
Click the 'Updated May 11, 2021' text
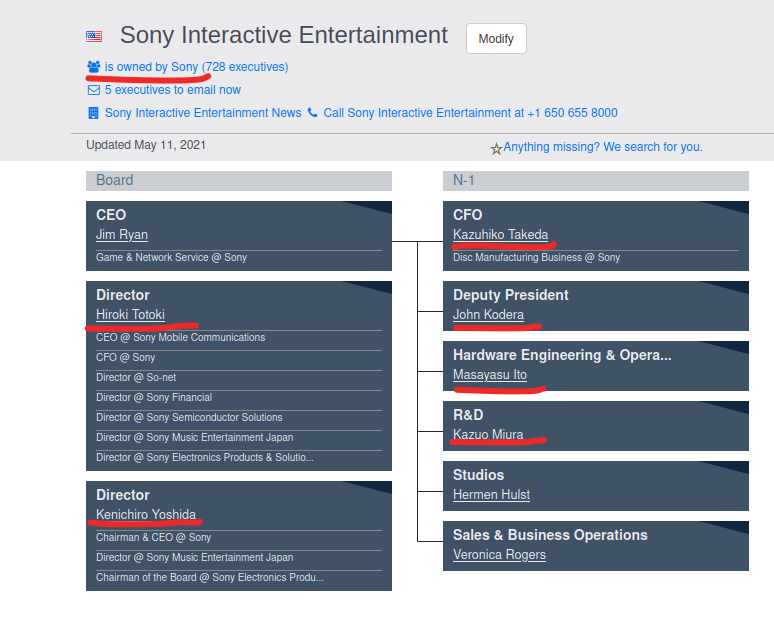146,145
